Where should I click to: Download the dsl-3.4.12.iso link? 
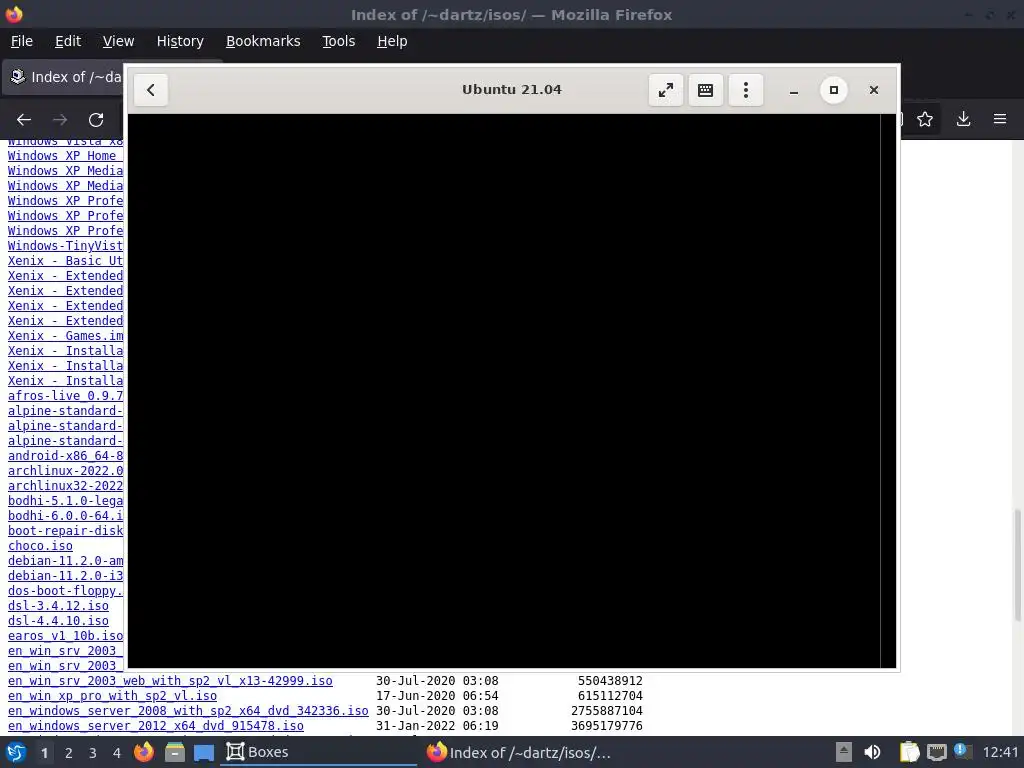[x=58, y=606]
